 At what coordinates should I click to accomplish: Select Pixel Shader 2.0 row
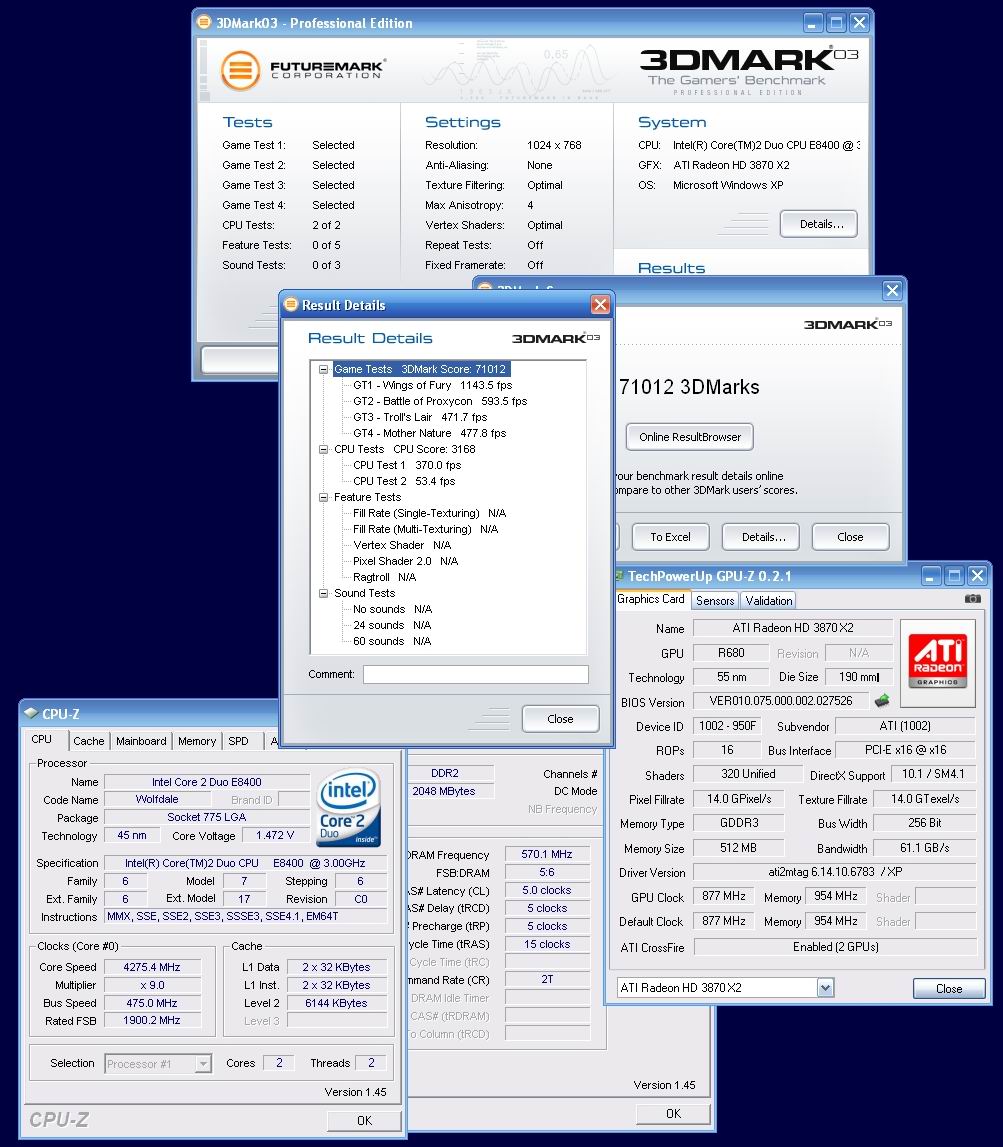click(405, 562)
